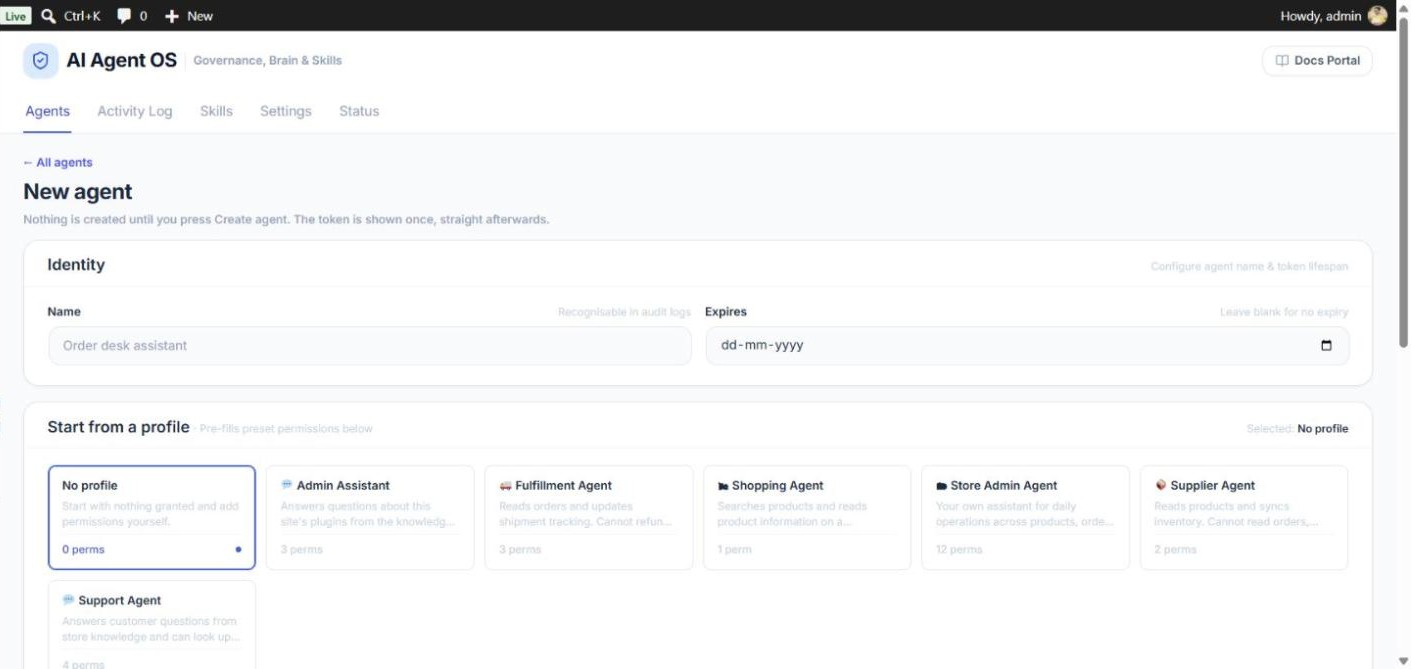View the Status tab
The image size is (1411, 669).
point(359,111)
